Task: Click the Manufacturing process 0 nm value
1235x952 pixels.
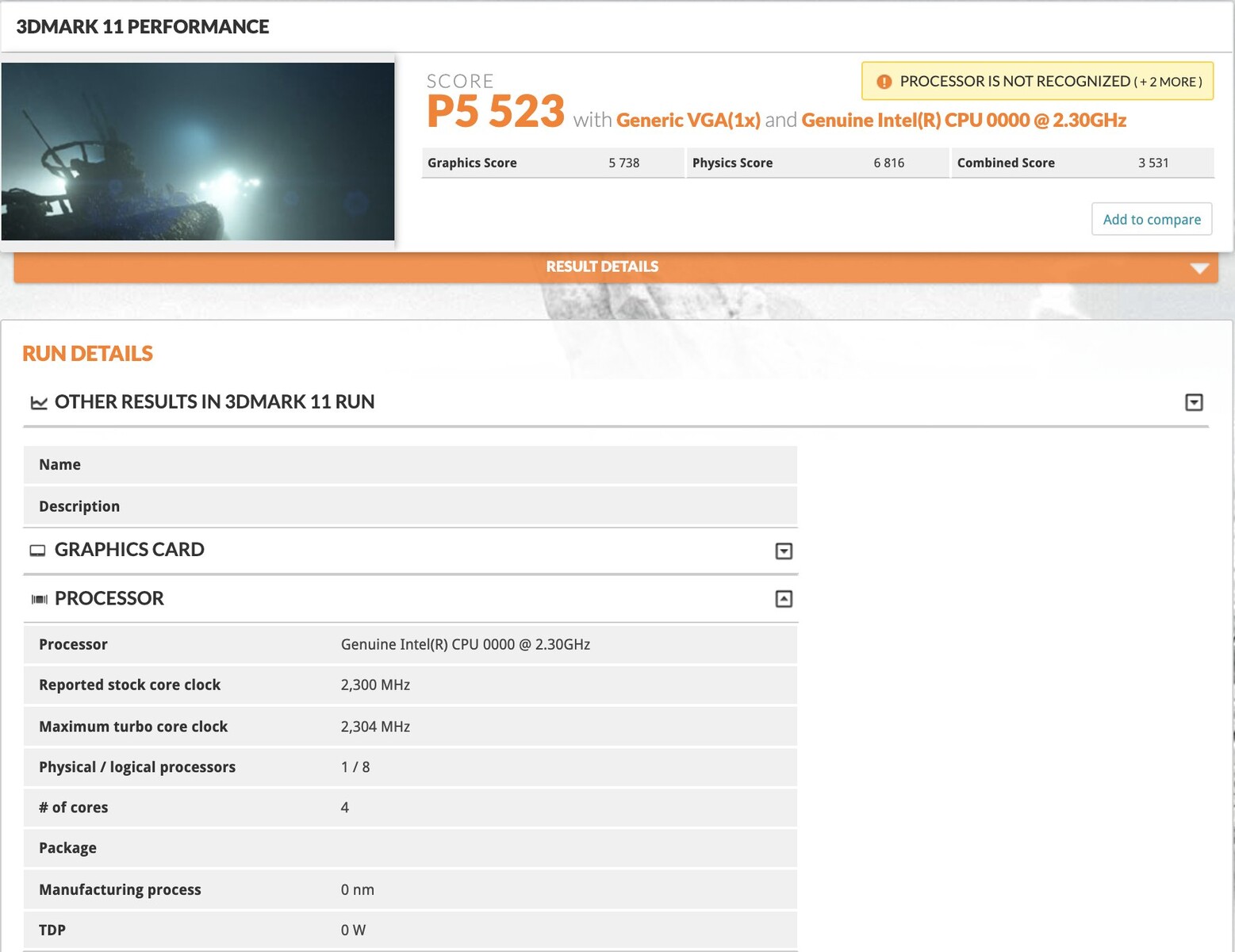Action: pyautogui.click(x=358, y=890)
